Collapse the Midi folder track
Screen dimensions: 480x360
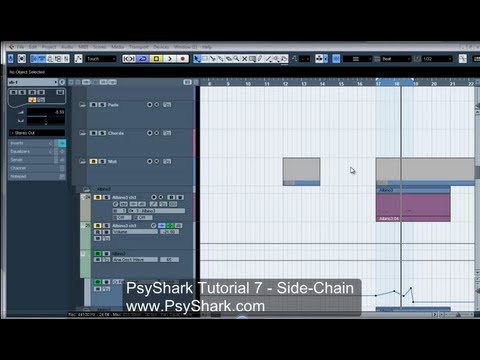pos(82,162)
